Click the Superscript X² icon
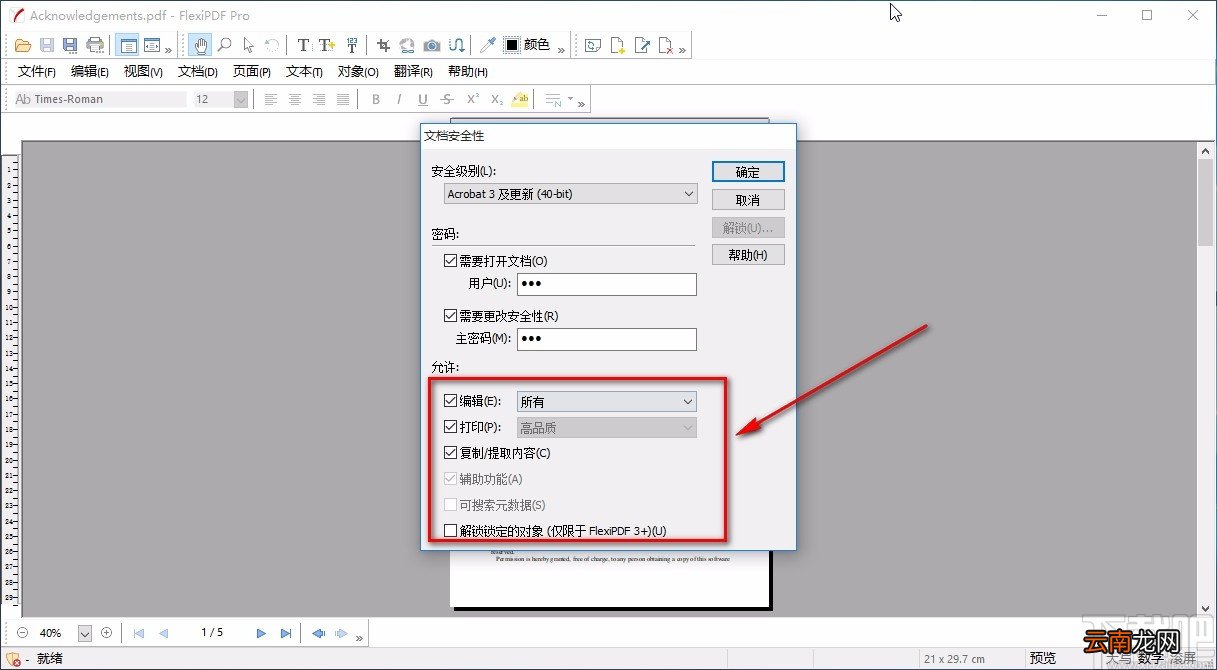Screen dimensions: 1217x670 pos(472,99)
